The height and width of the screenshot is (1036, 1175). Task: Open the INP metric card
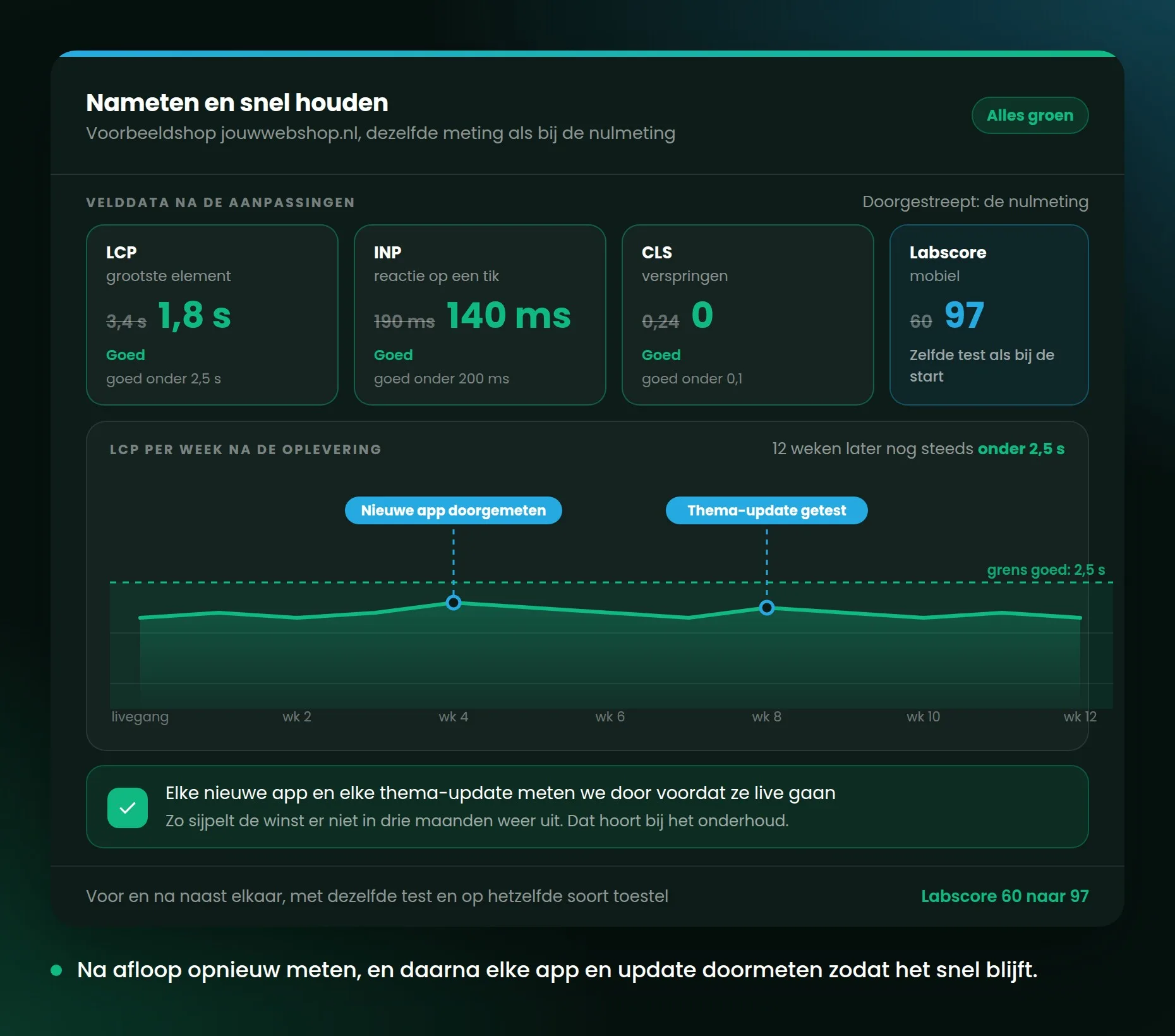480,315
